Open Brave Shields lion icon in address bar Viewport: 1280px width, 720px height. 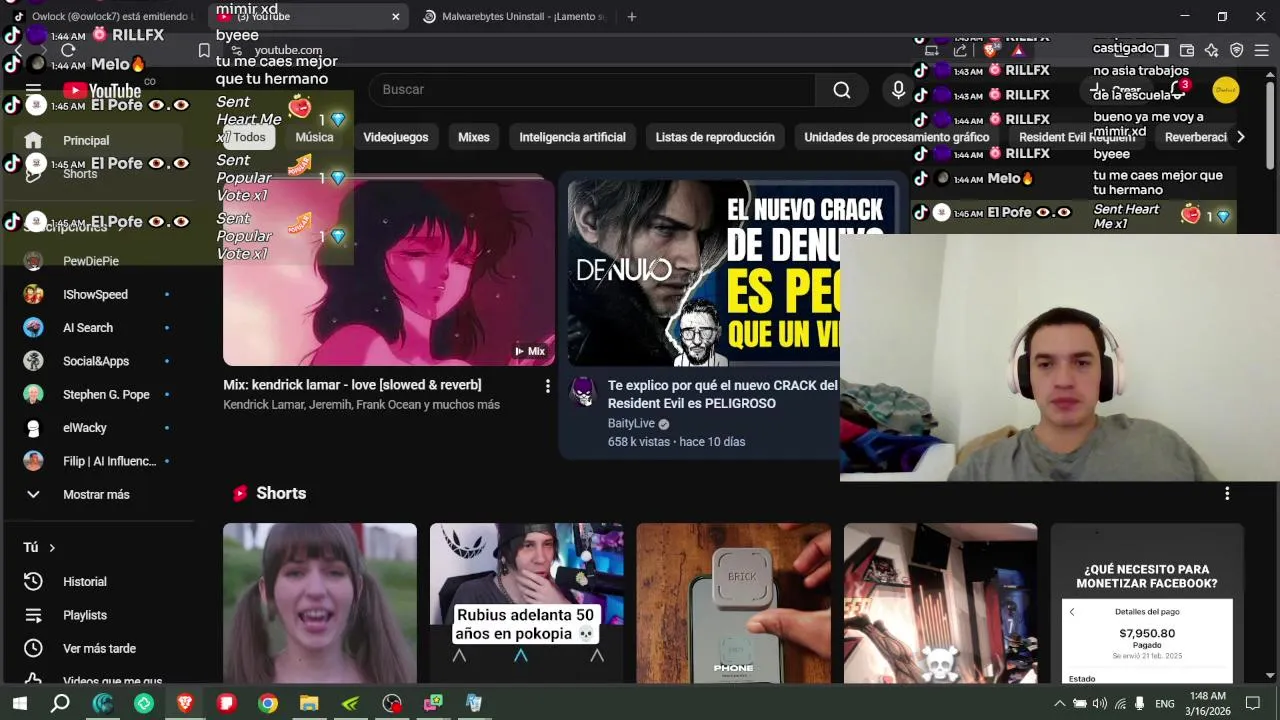click(991, 50)
